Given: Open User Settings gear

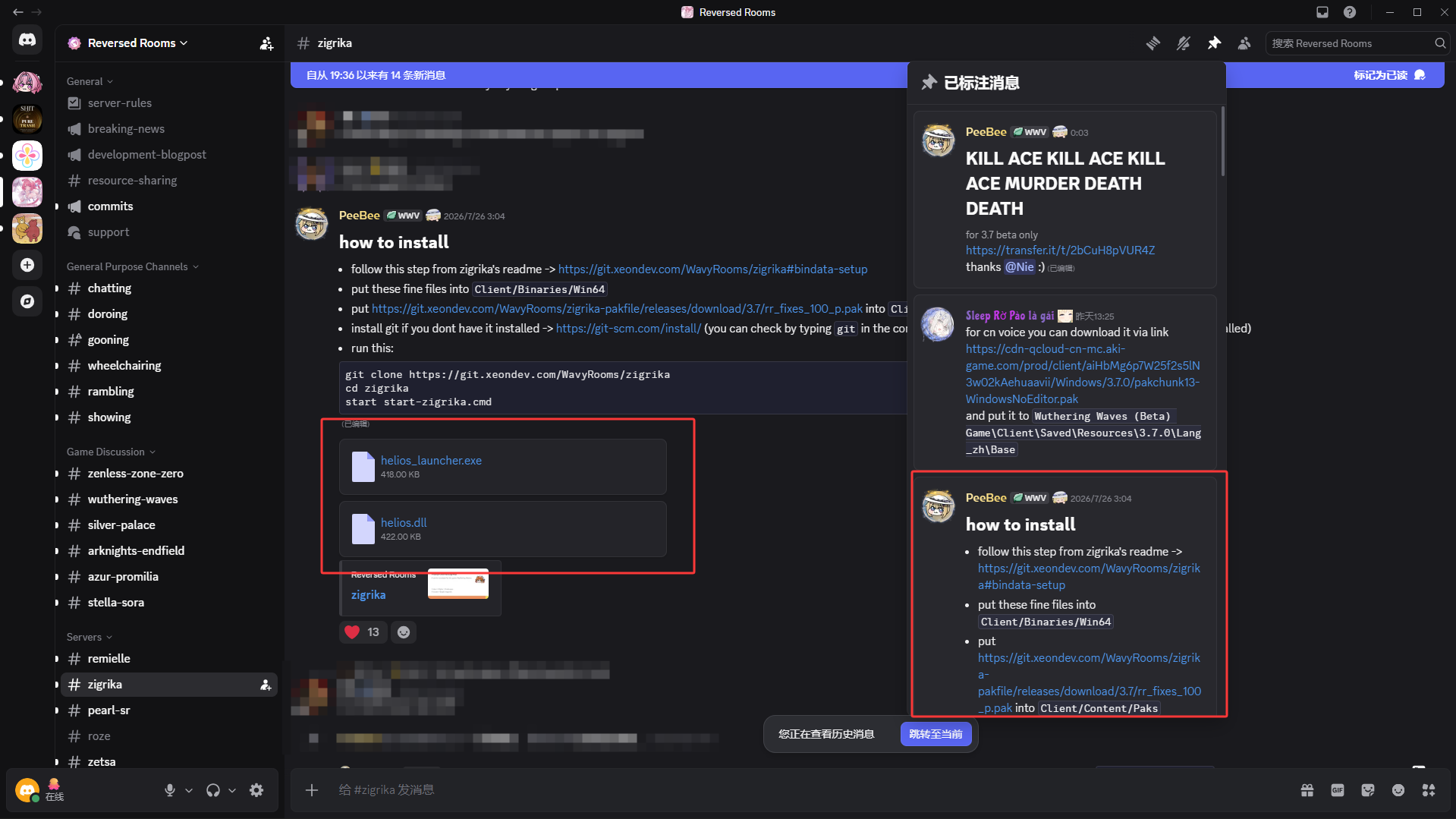Looking at the screenshot, I should 256,790.
